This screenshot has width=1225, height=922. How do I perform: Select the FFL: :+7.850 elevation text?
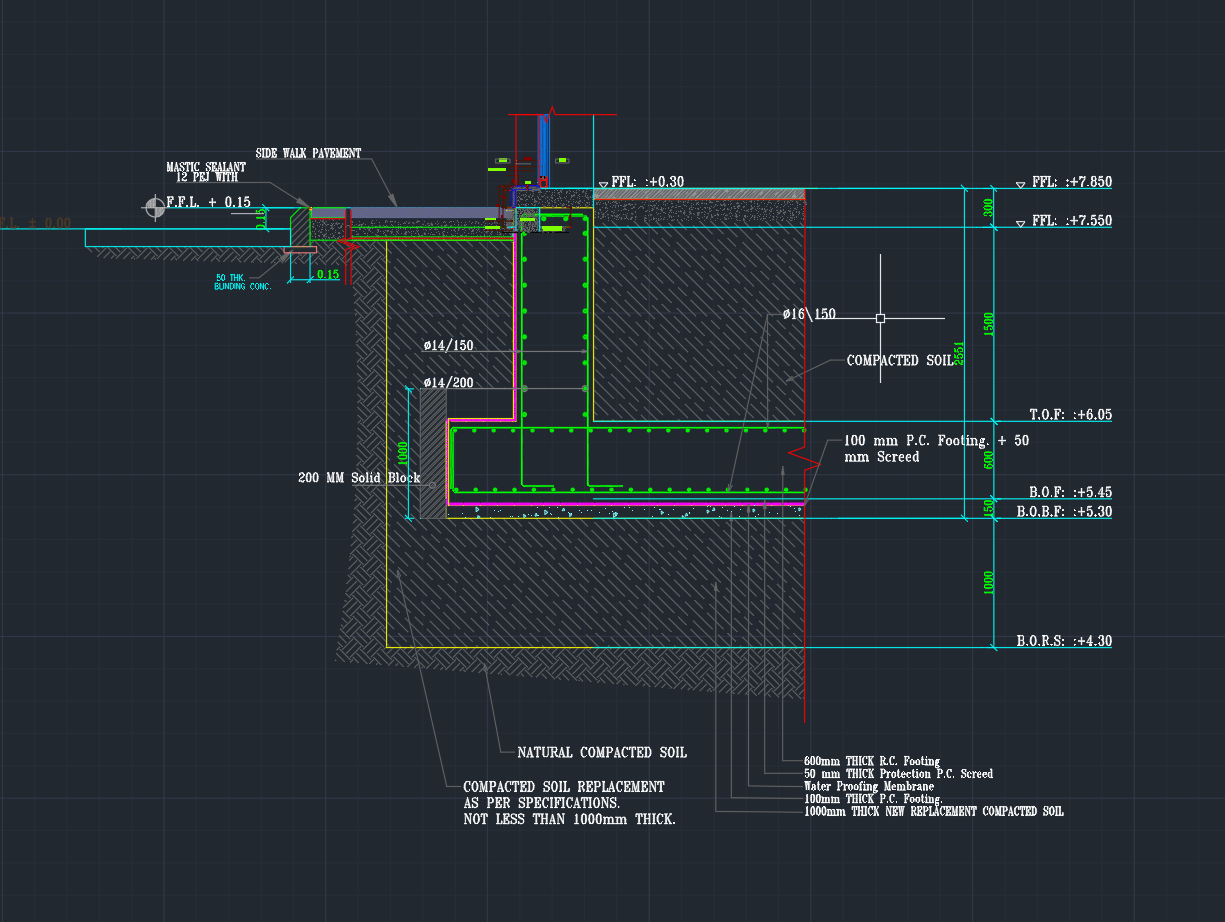click(x=1072, y=182)
